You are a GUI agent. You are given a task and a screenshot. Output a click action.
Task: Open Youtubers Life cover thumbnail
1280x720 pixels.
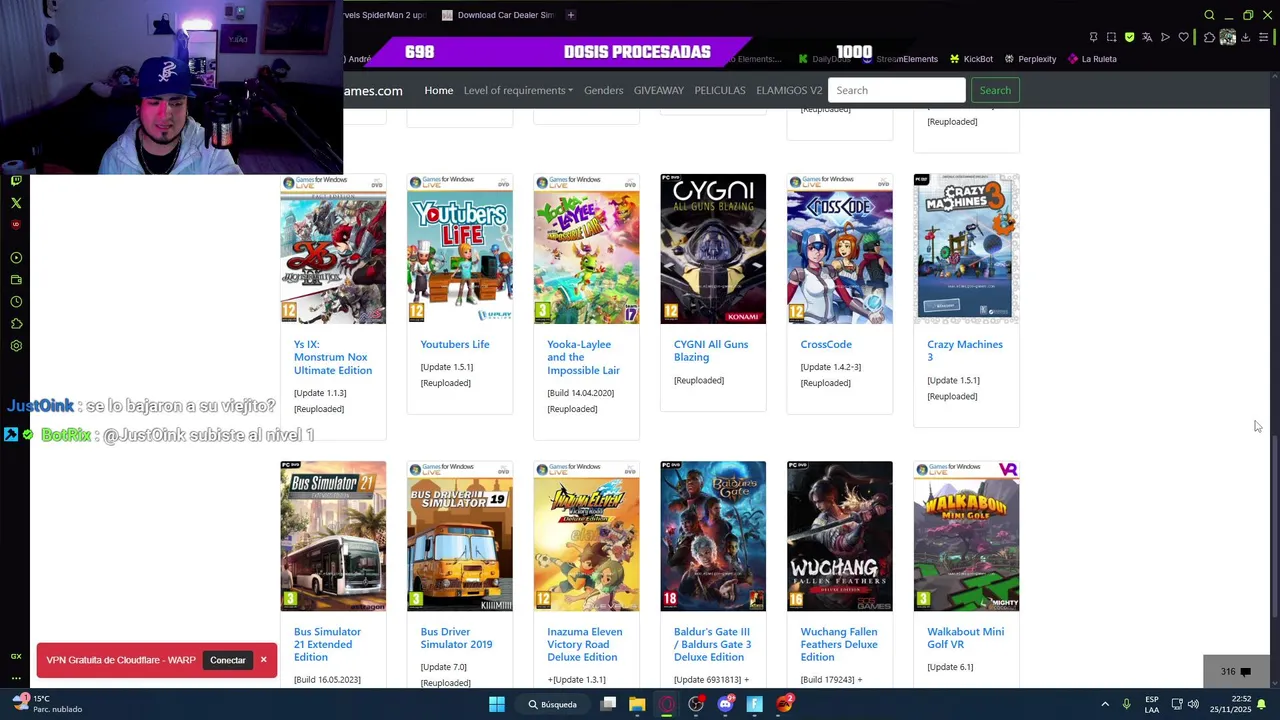tap(460, 249)
